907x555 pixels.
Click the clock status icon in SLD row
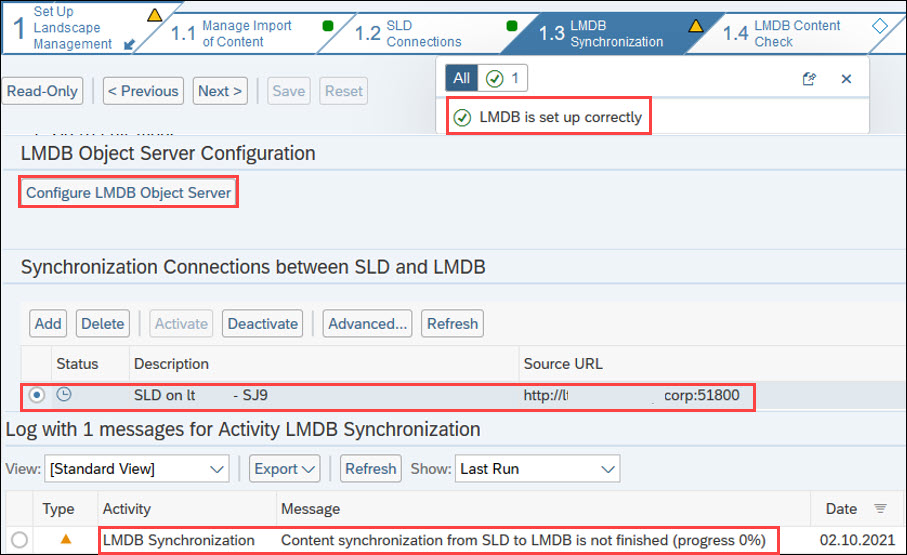pyautogui.click(x=64, y=395)
